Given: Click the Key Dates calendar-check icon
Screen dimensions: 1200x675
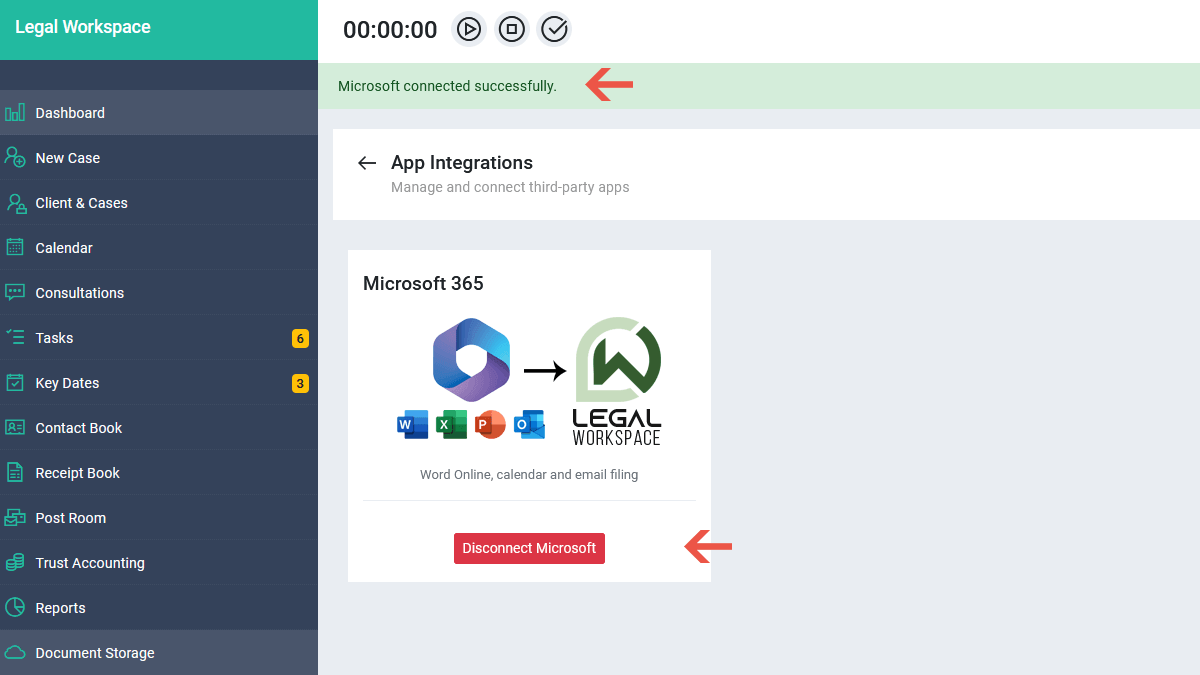Looking at the screenshot, I should [15, 383].
